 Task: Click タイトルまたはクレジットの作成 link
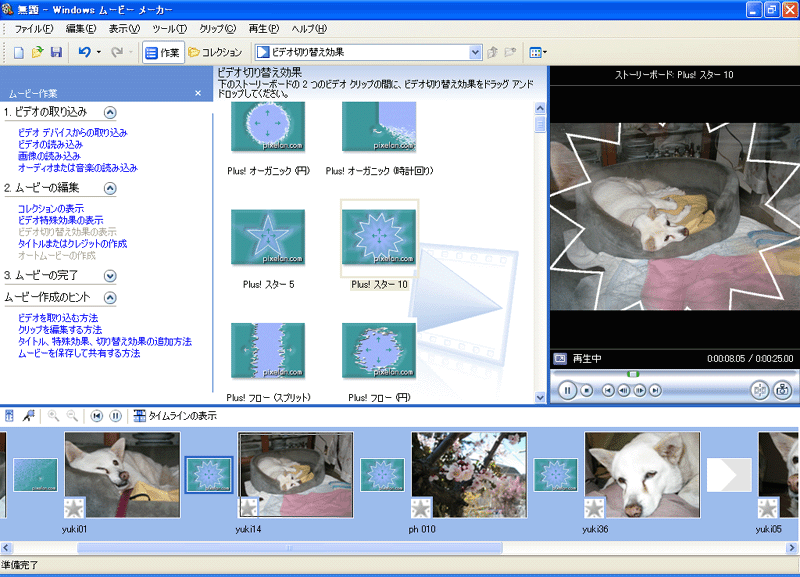pyautogui.click(x=72, y=244)
